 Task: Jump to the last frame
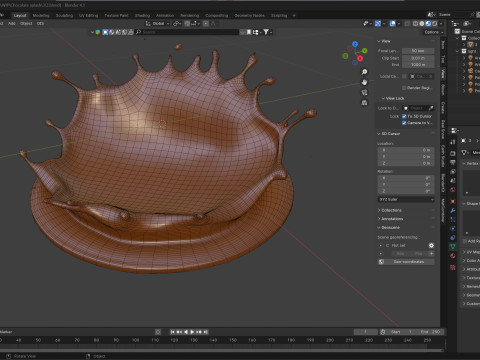pos(206,332)
